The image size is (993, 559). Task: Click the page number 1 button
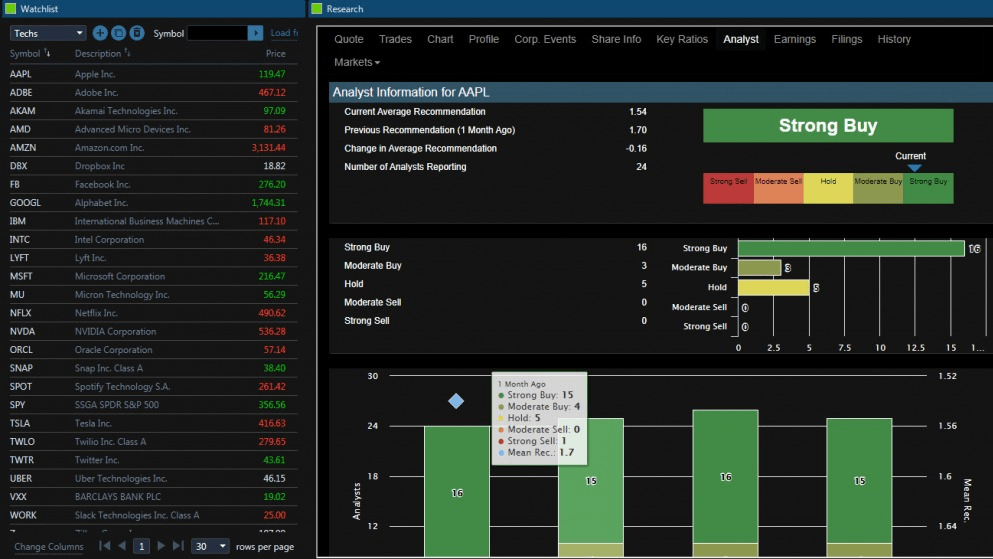(141, 546)
